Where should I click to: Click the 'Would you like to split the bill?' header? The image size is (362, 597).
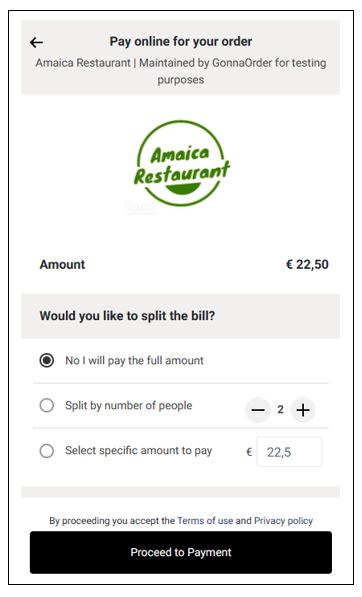pyautogui.click(x=127, y=316)
